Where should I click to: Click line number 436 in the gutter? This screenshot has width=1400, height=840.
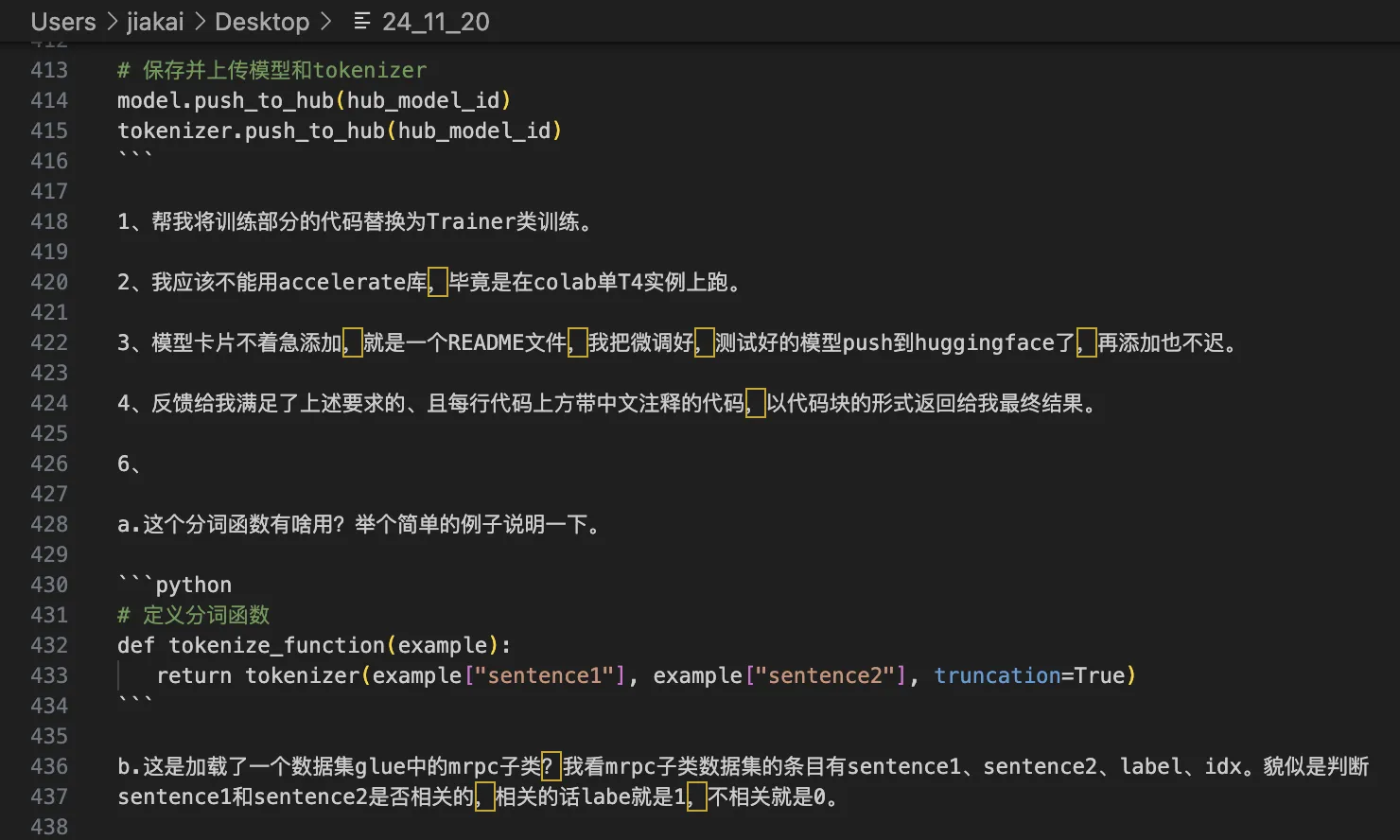49,766
